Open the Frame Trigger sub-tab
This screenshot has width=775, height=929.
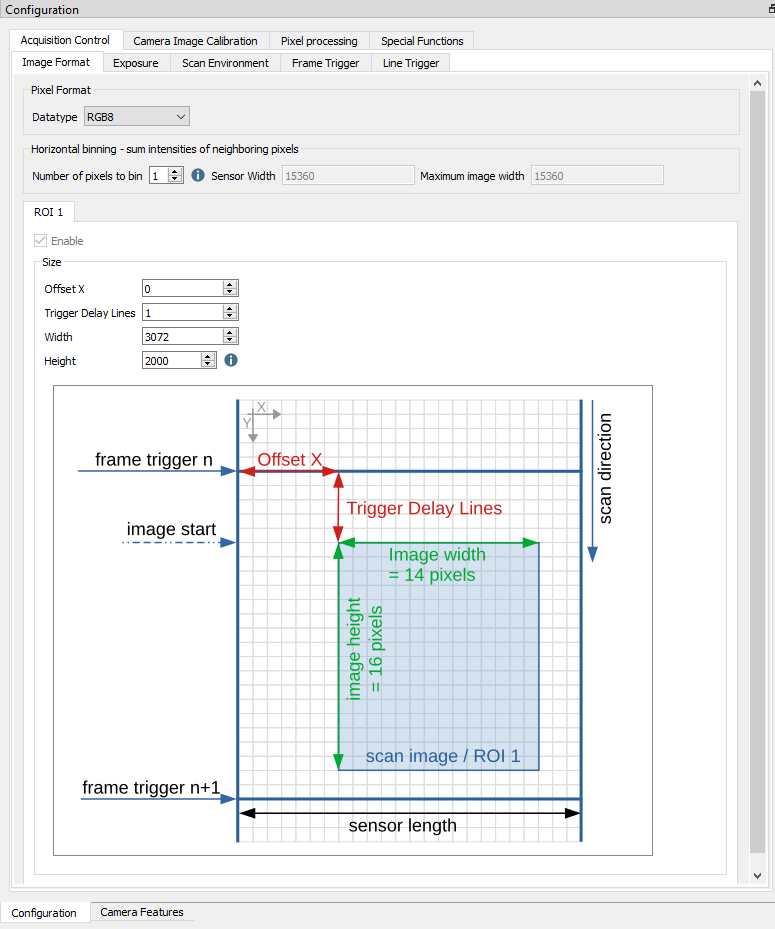[325, 63]
